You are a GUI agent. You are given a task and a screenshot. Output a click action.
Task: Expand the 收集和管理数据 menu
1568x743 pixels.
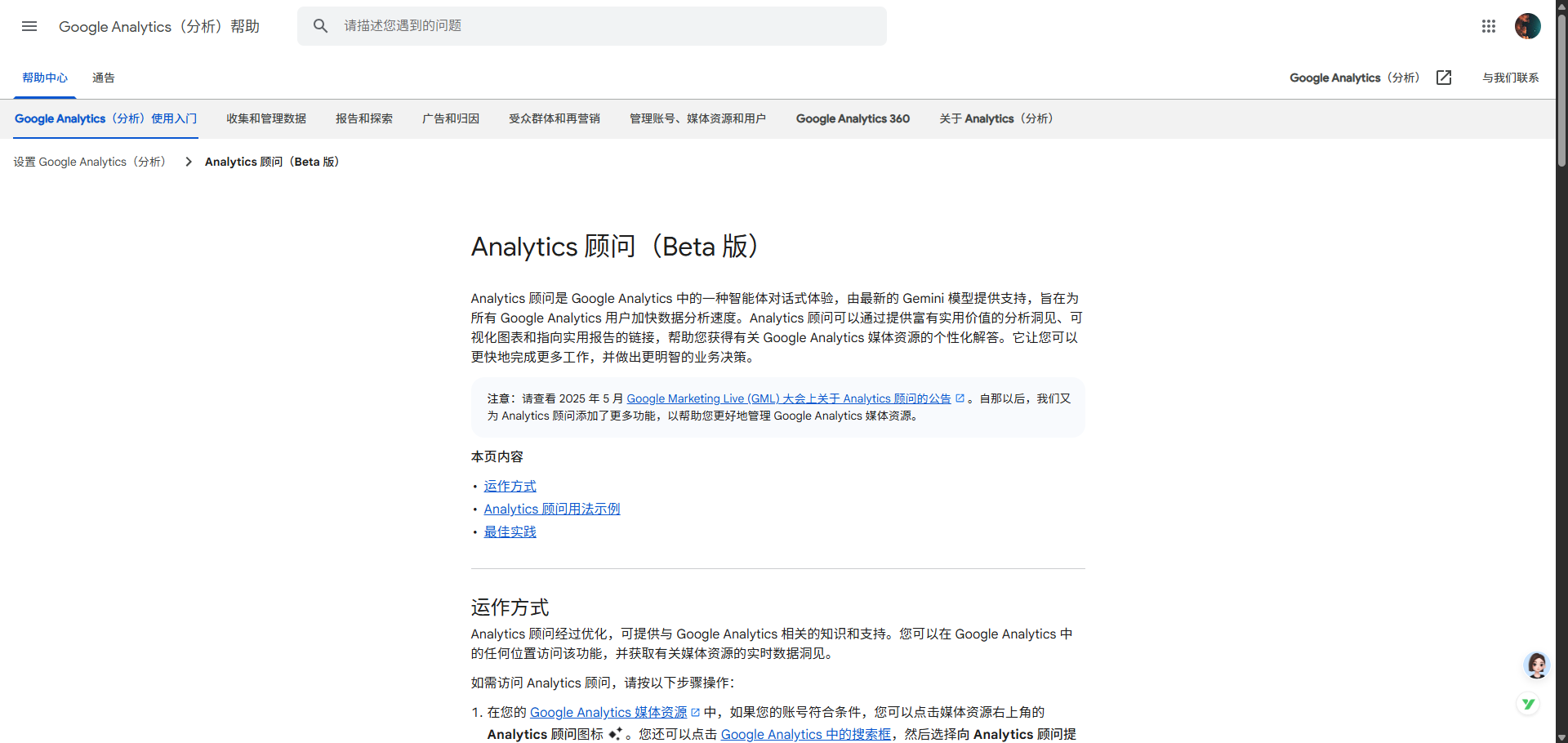tap(266, 118)
